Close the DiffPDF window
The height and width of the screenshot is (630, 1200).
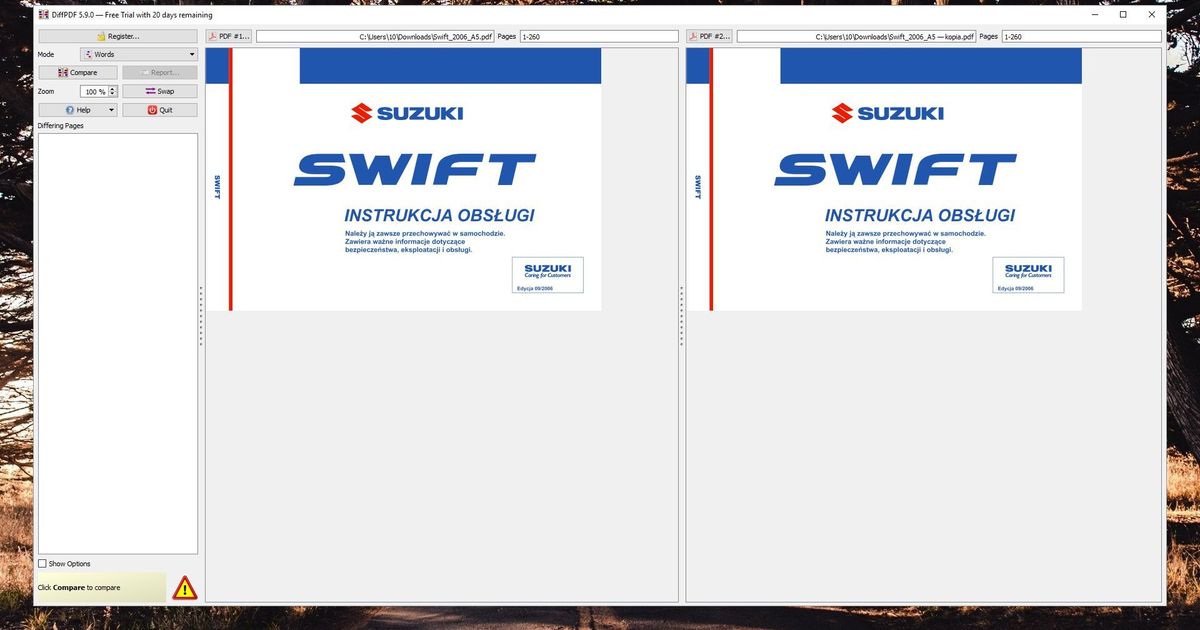1152,15
